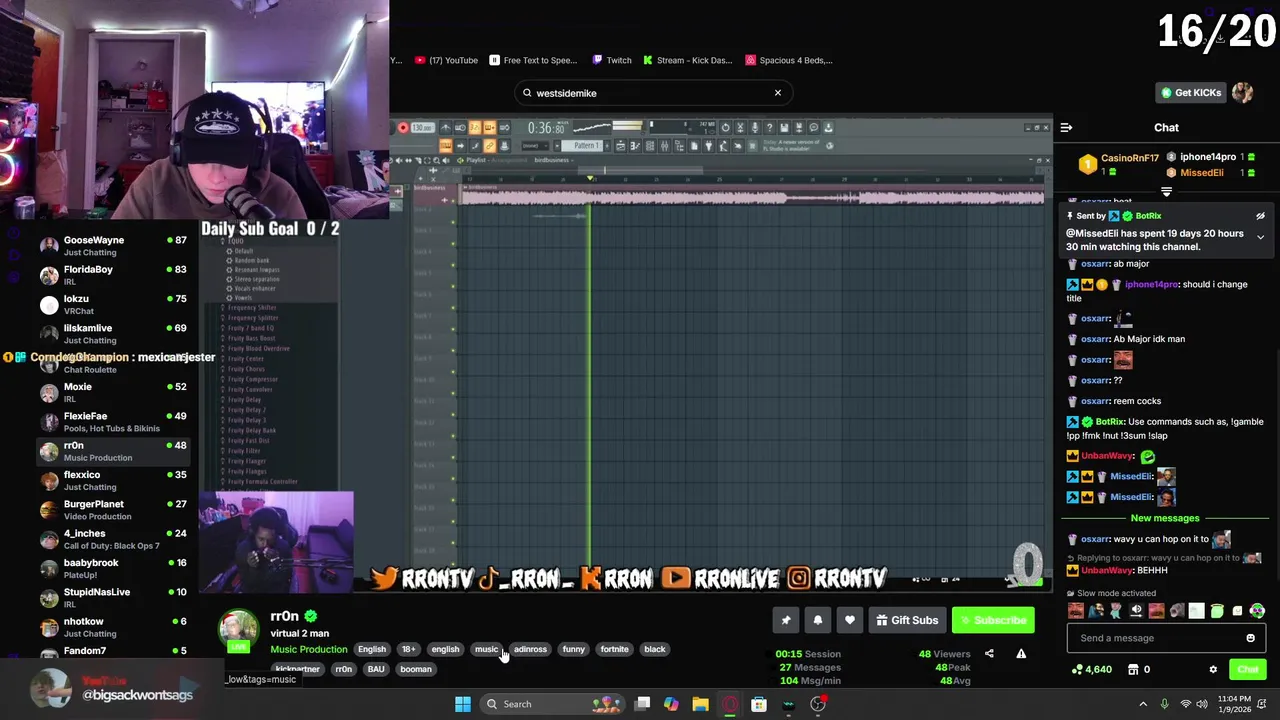Switch to the (17) YouTube browser tab

447,60
